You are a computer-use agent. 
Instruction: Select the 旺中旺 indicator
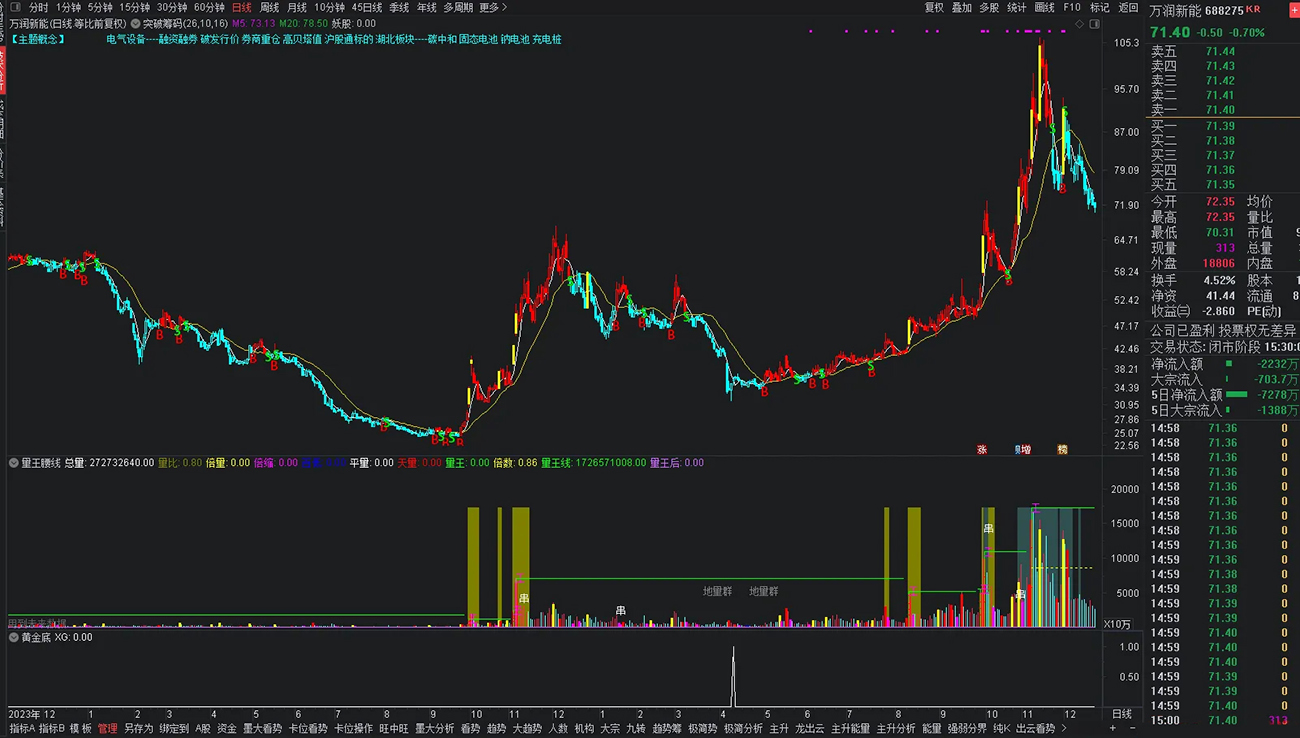[x=394, y=729]
